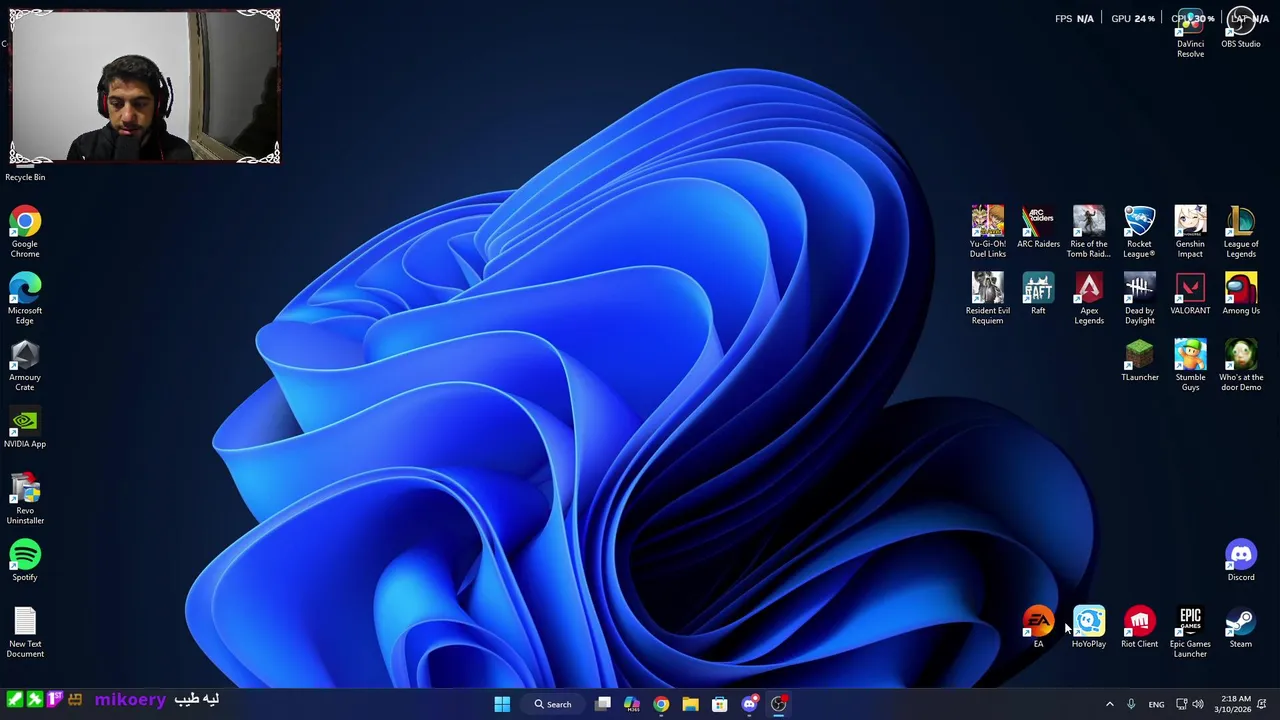The image size is (1280, 720).
Task: Open the Windows Start menu
Action: tap(502, 704)
